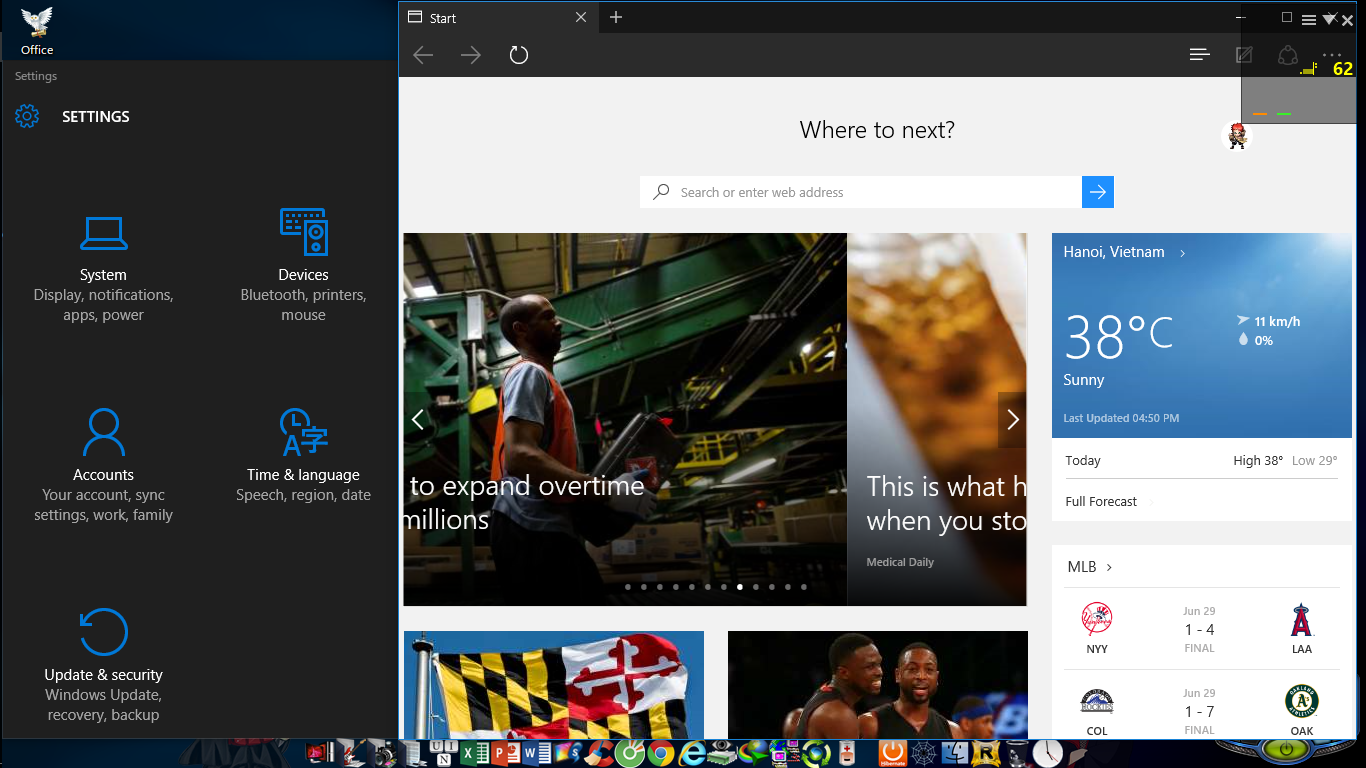Open Accounts settings

[x=103, y=466]
